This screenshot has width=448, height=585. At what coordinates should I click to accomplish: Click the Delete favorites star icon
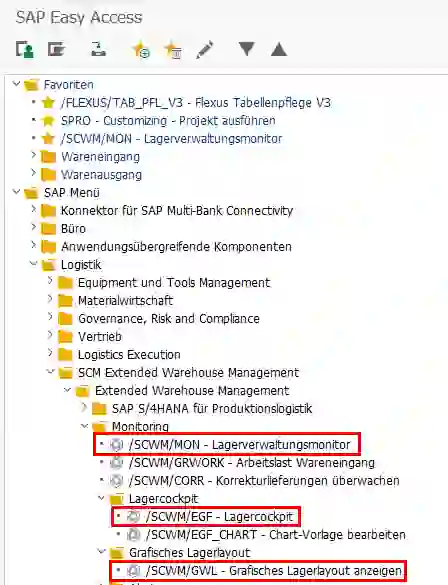[173, 49]
